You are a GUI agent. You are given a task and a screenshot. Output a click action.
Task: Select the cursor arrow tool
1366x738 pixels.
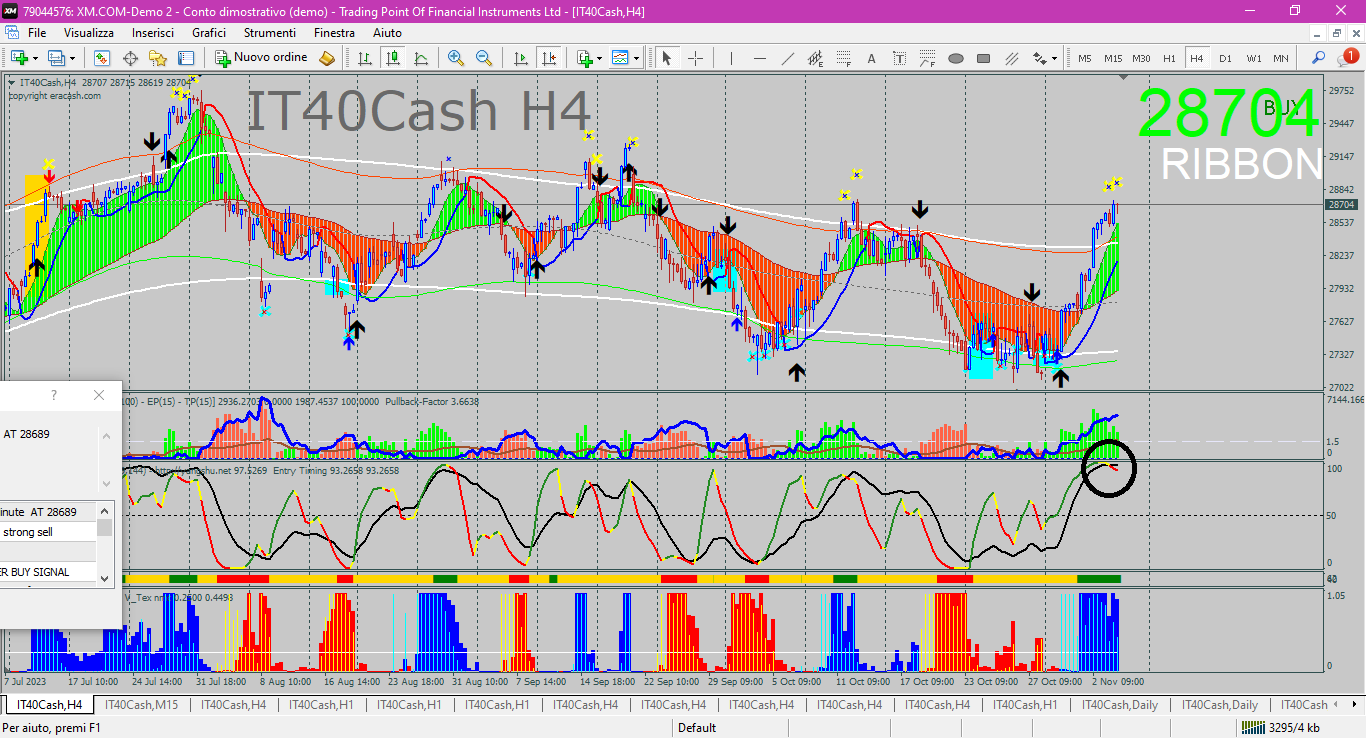click(x=667, y=58)
